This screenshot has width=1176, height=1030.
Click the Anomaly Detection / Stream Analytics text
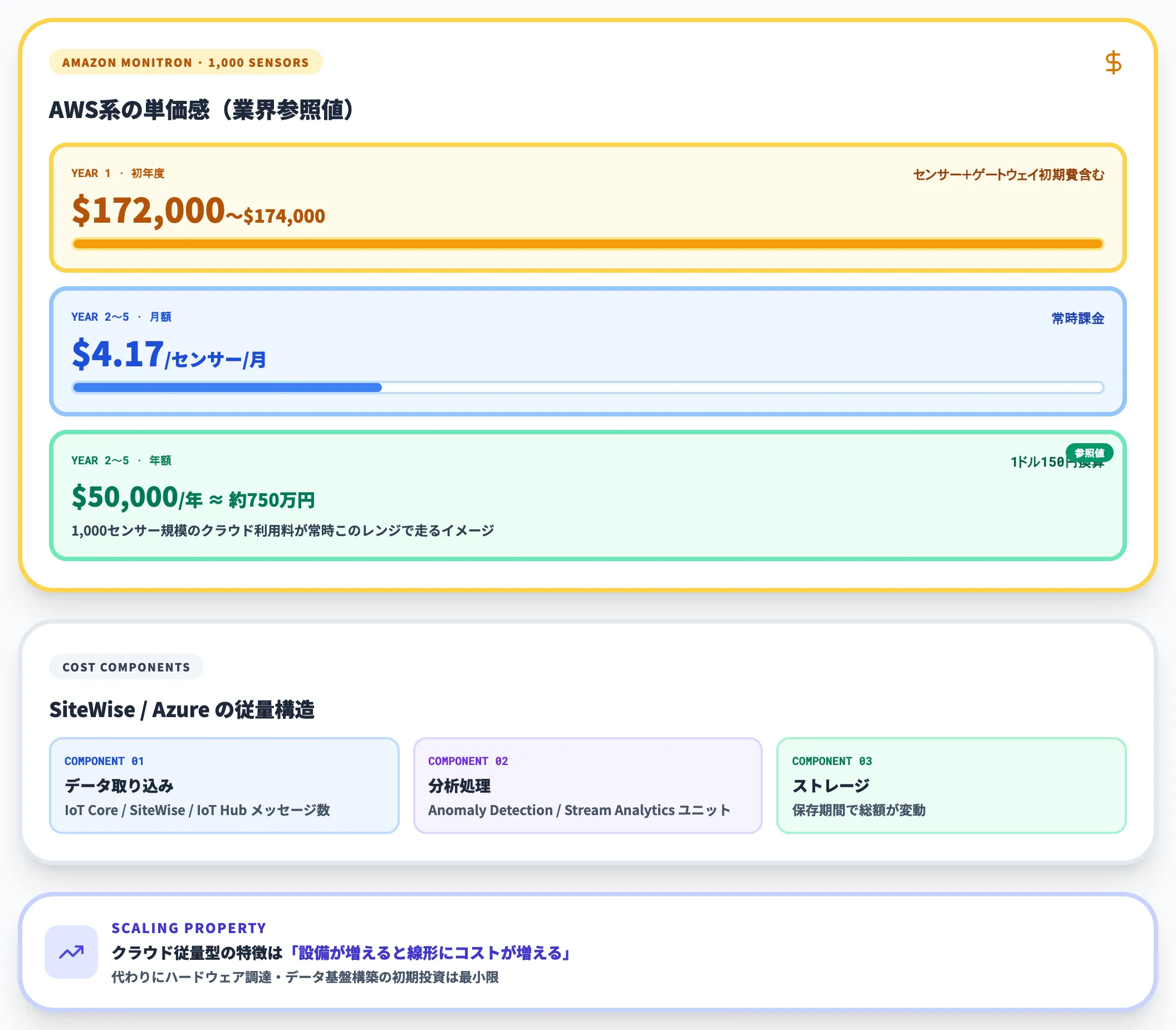point(579,811)
